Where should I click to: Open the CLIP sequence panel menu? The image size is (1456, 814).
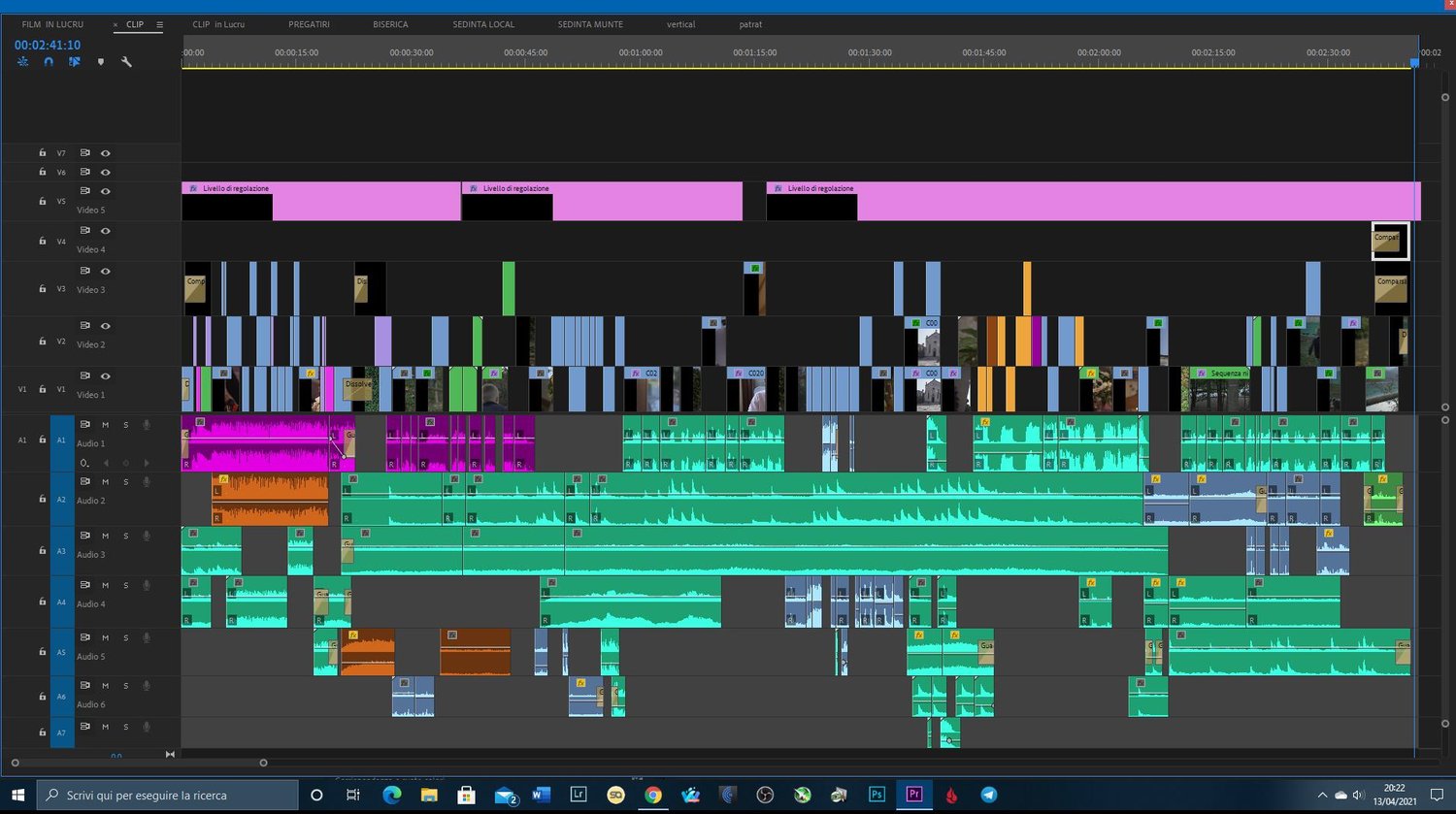click(x=160, y=25)
